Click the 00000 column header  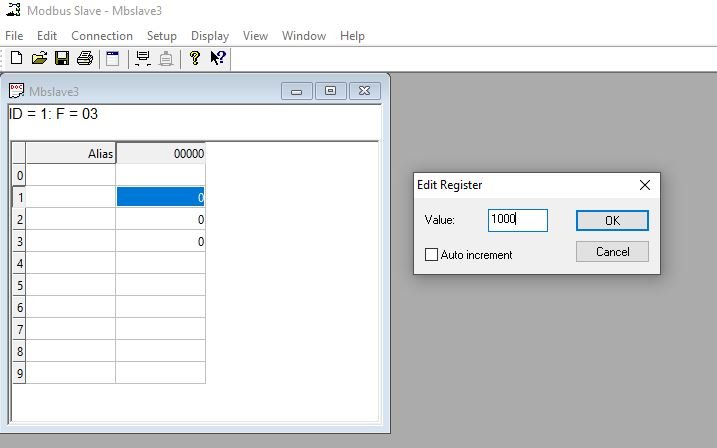[160, 154]
